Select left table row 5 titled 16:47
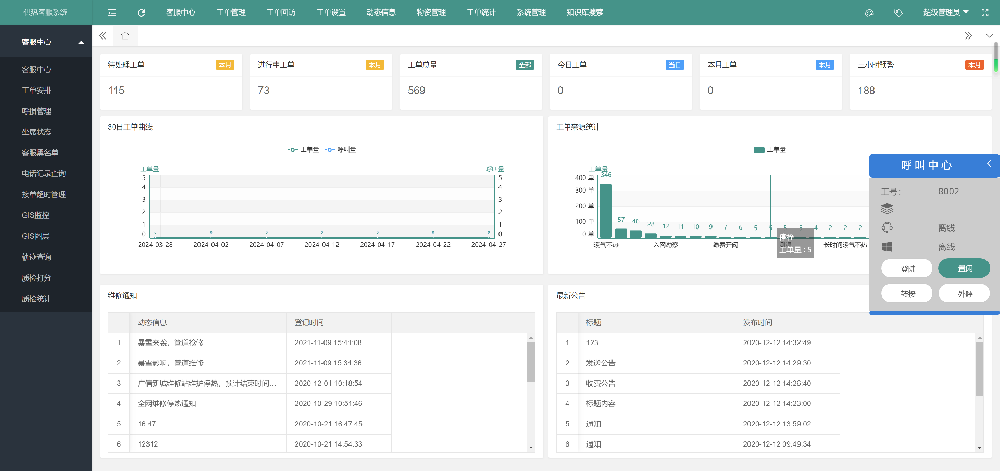This screenshot has width=1000, height=471. pos(249,424)
